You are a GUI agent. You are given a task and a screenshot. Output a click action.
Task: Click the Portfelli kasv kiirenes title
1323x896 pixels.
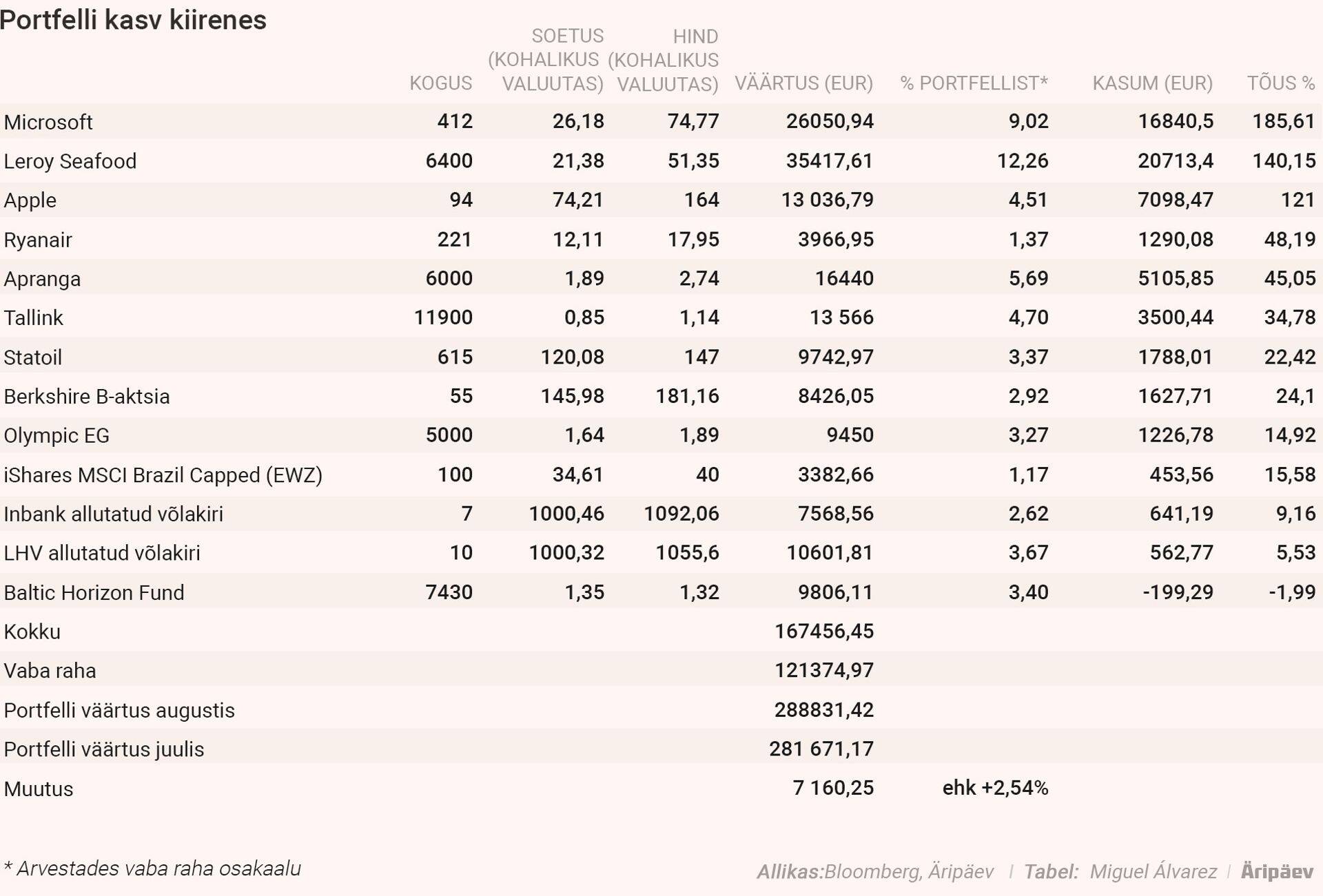pyautogui.click(x=133, y=20)
